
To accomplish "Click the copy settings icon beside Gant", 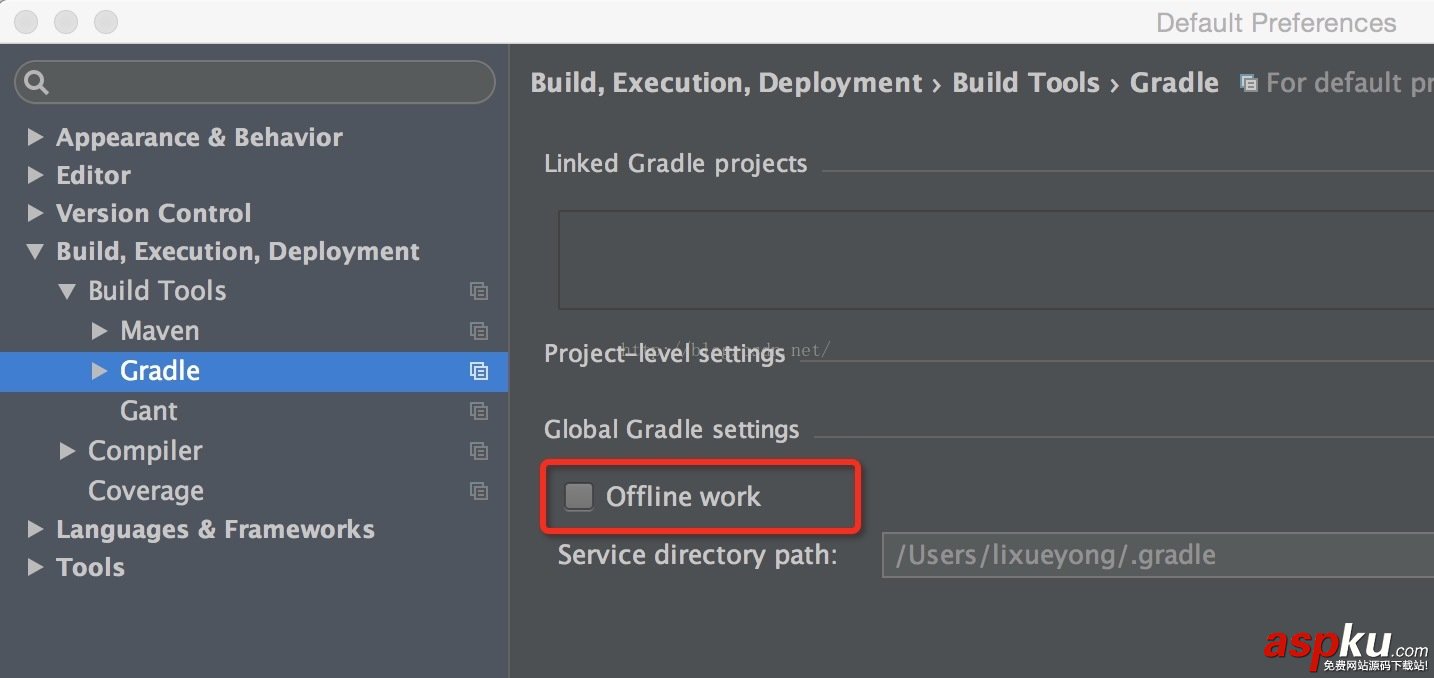I will coord(479,411).
